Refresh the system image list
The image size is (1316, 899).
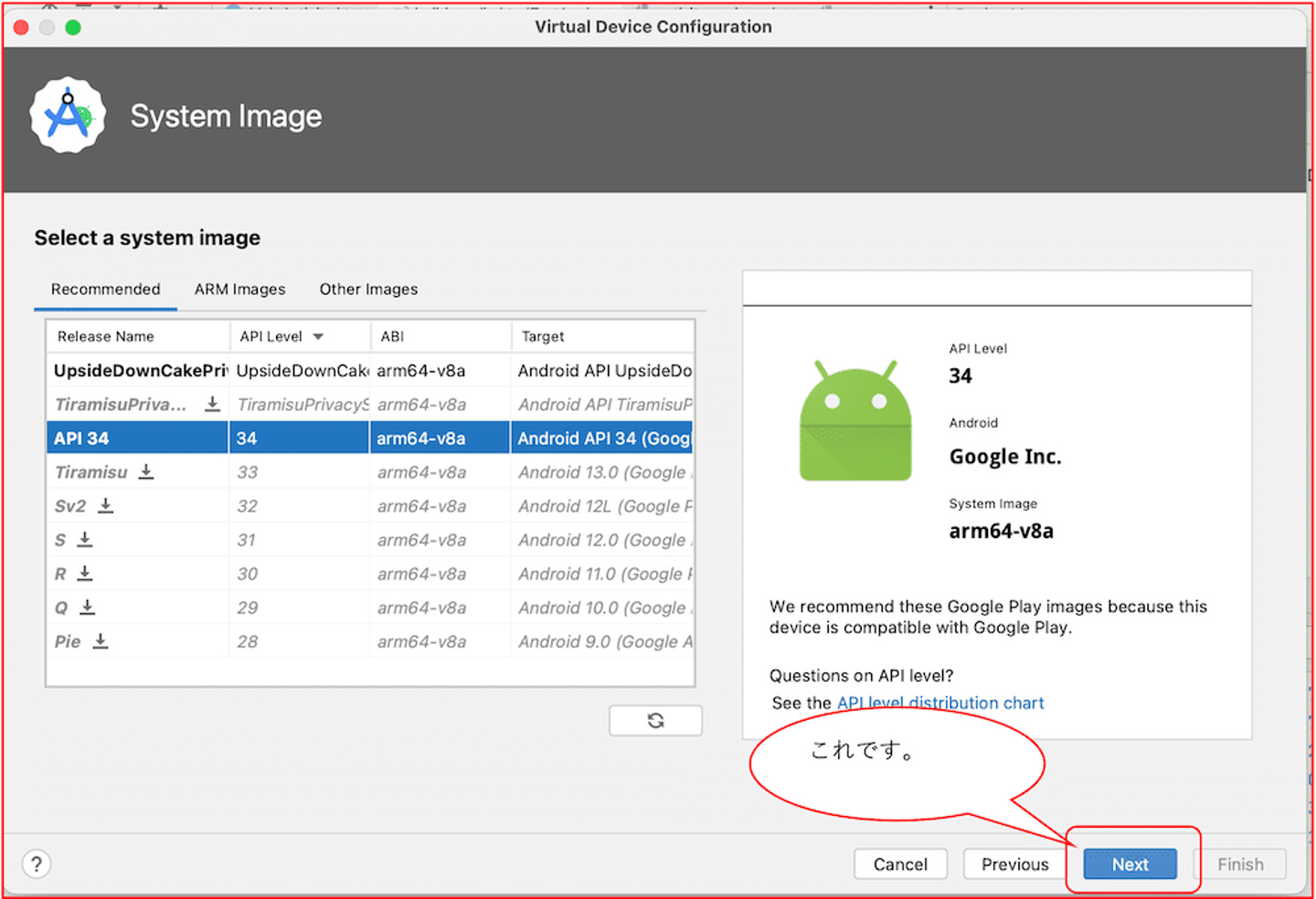pyautogui.click(x=655, y=721)
